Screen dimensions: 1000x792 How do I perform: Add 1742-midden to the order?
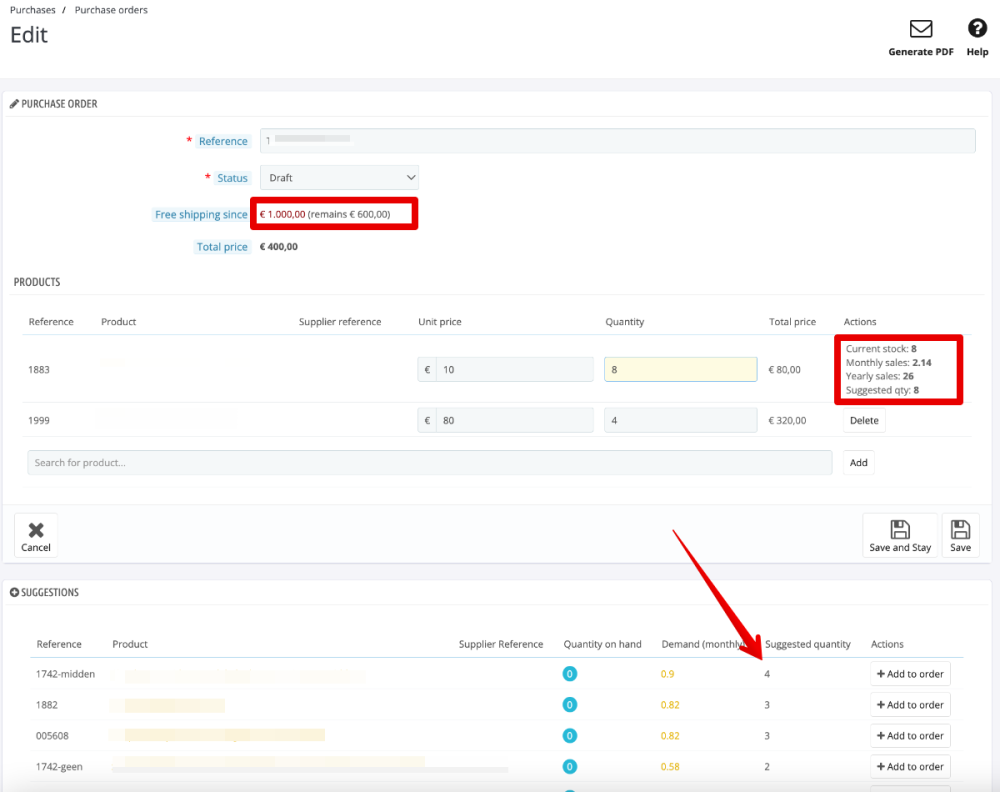[910, 674]
